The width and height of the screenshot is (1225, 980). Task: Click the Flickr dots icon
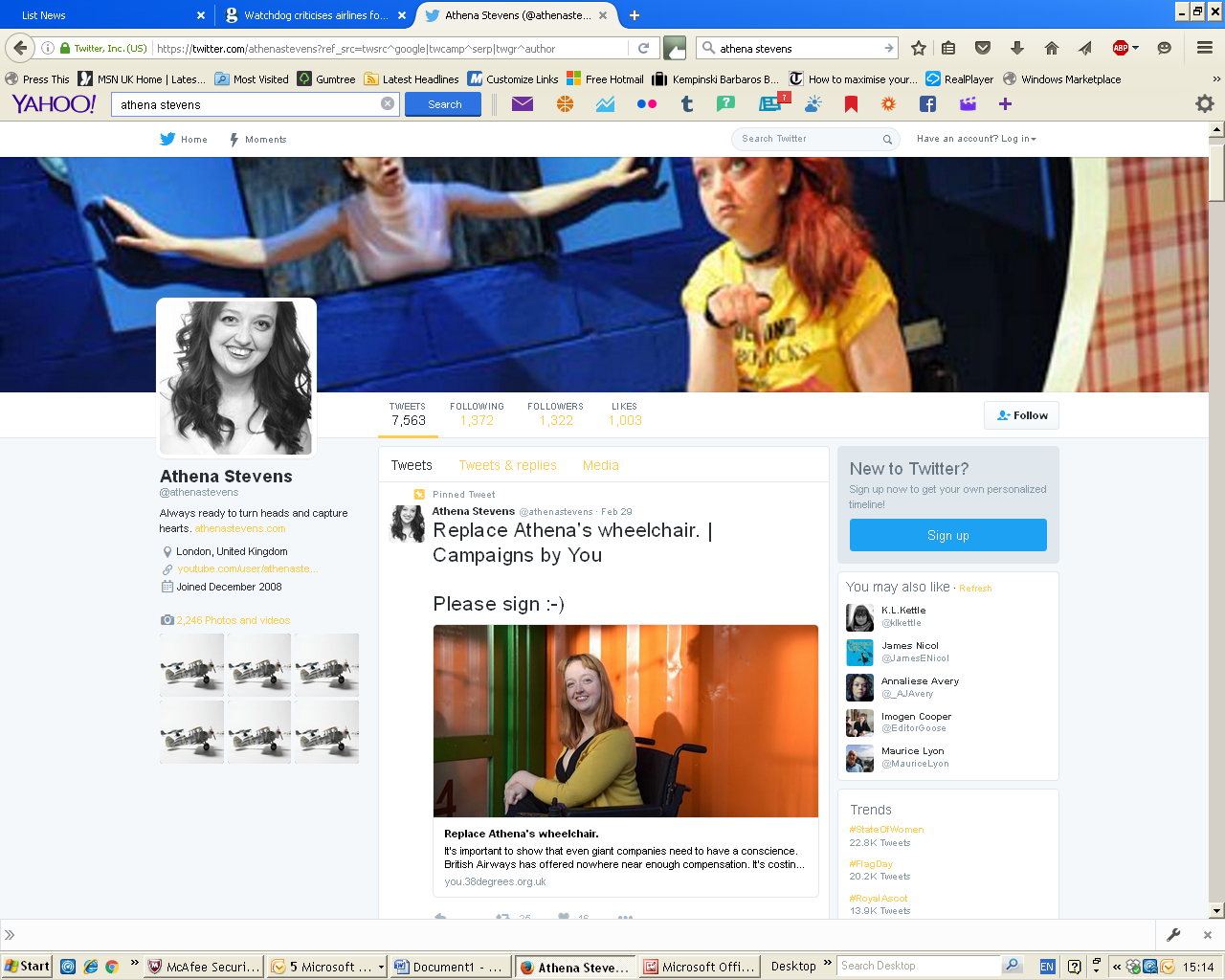click(x=647, y=104)
